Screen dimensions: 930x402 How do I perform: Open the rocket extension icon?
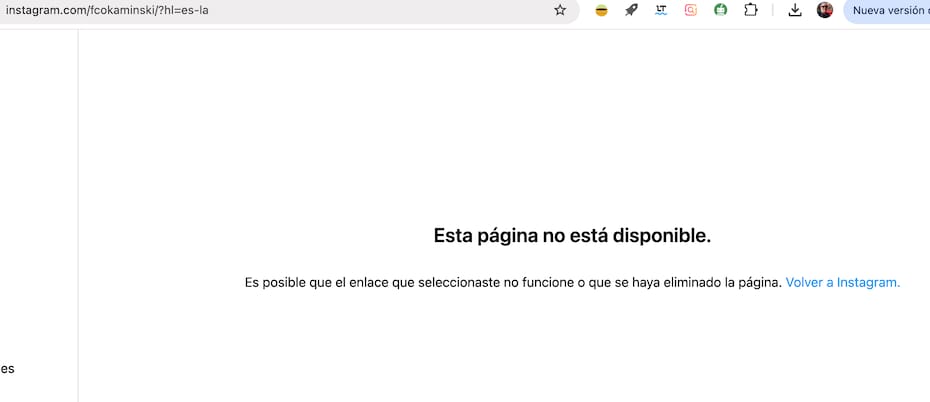[631, 10]
